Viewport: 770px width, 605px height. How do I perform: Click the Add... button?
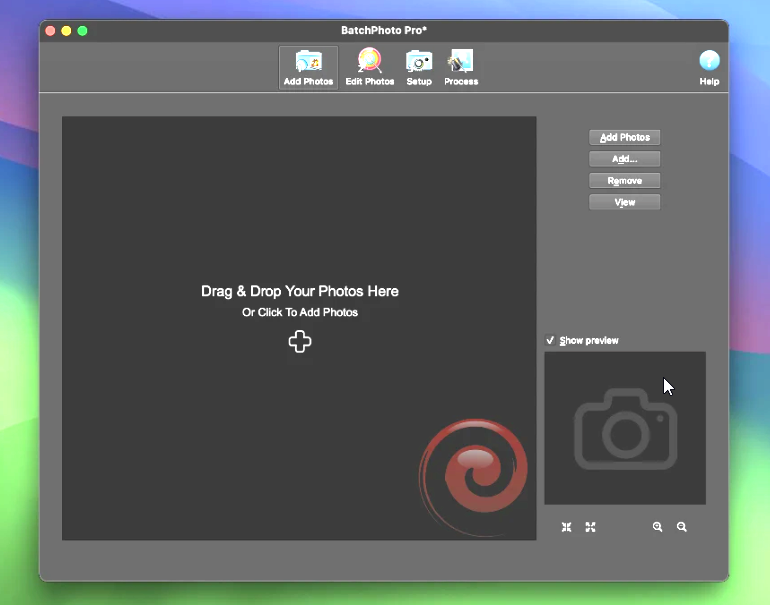click(625, 159)
